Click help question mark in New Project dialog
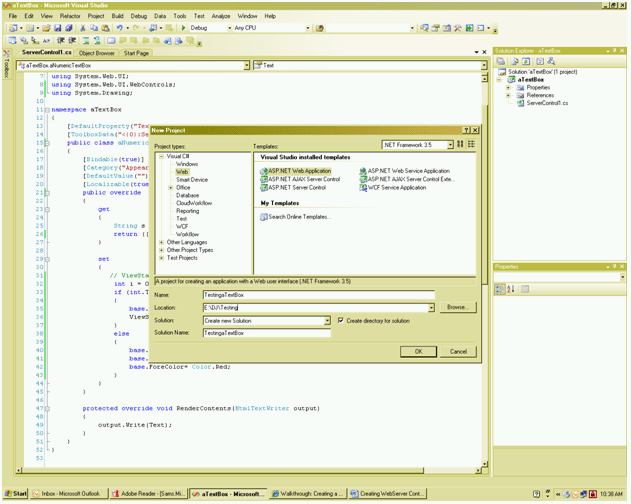The image size is (631, 504). tap(466, 130)
